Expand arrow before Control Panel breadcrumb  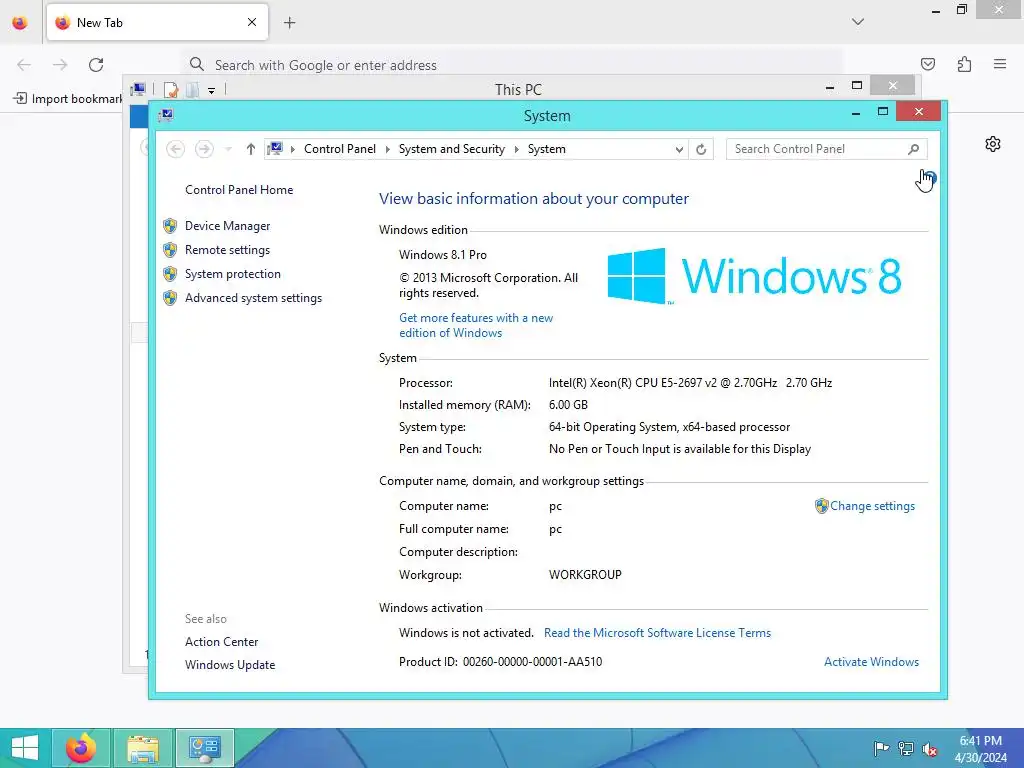293,150
